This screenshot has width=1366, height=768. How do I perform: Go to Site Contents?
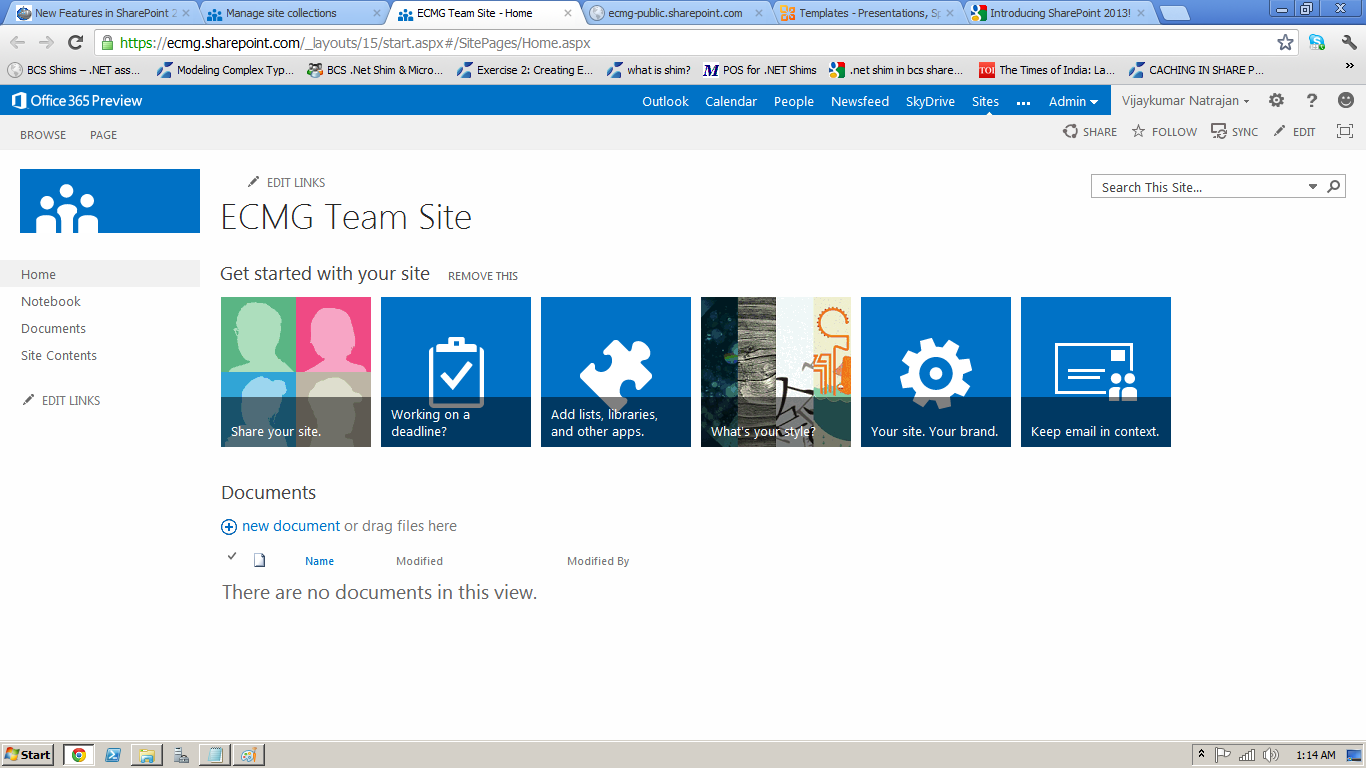pyautogui.click(x=59, y=355)
